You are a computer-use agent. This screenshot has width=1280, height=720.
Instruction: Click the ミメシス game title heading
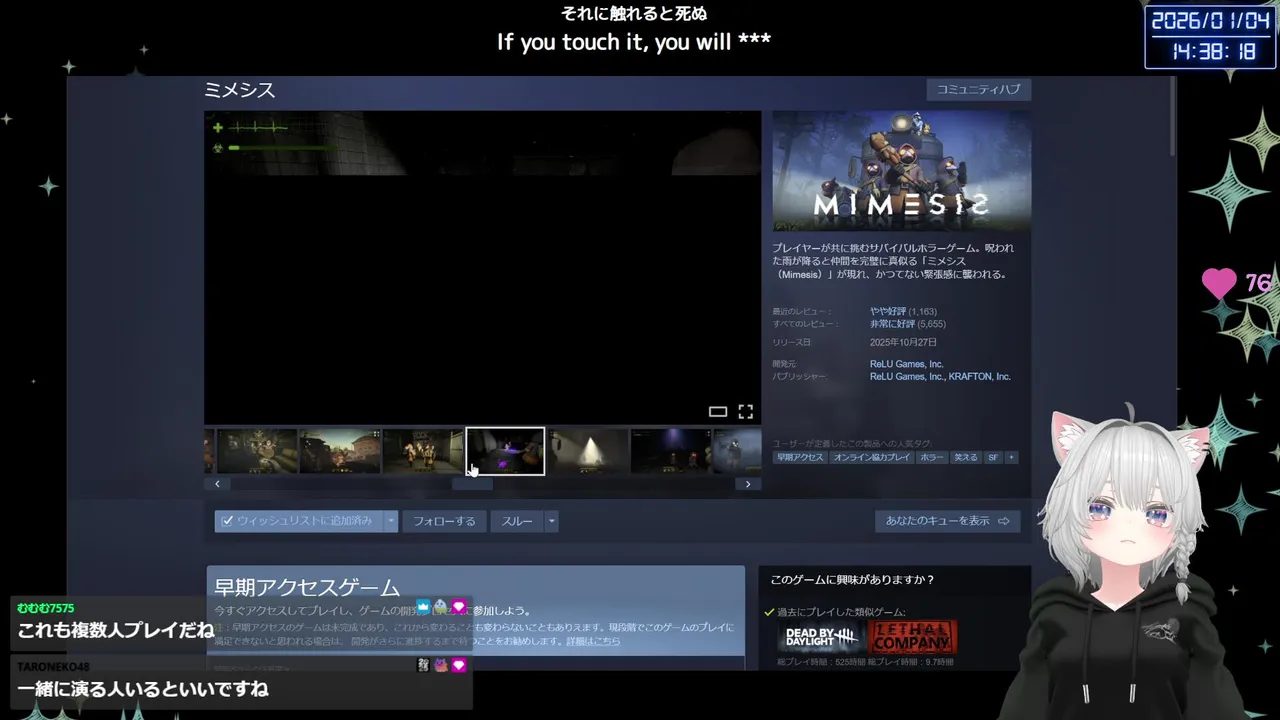point(240,90)
